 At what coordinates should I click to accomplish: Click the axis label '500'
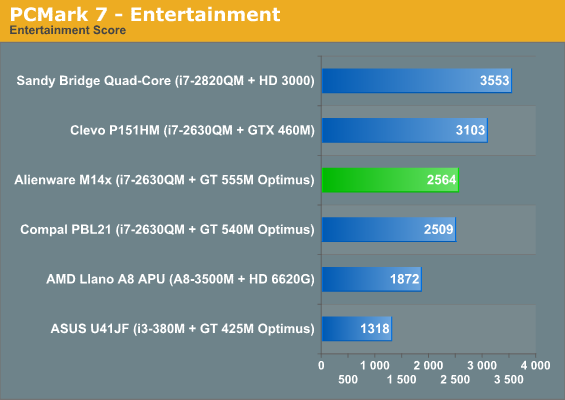348,379
